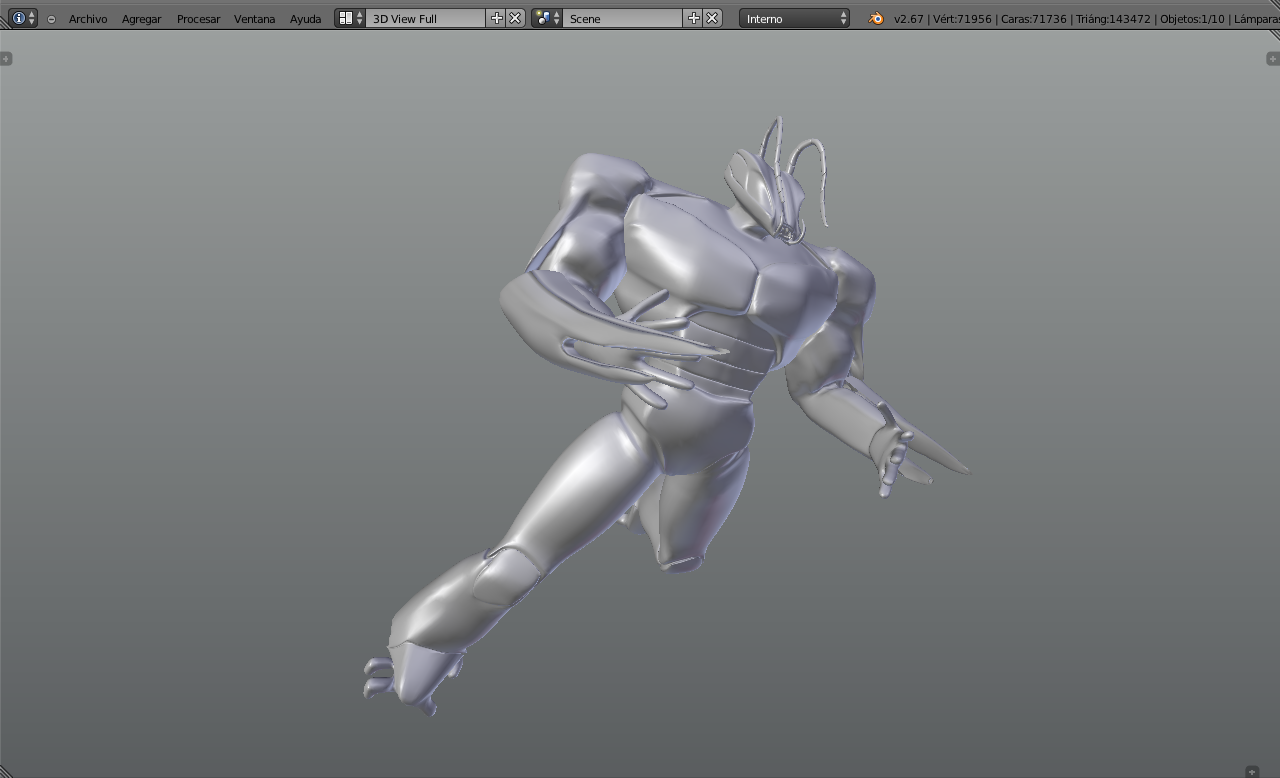Viewport: 1280px width, 778px height.
Task: Click the Blender logo icon
Action: point(876,18)
